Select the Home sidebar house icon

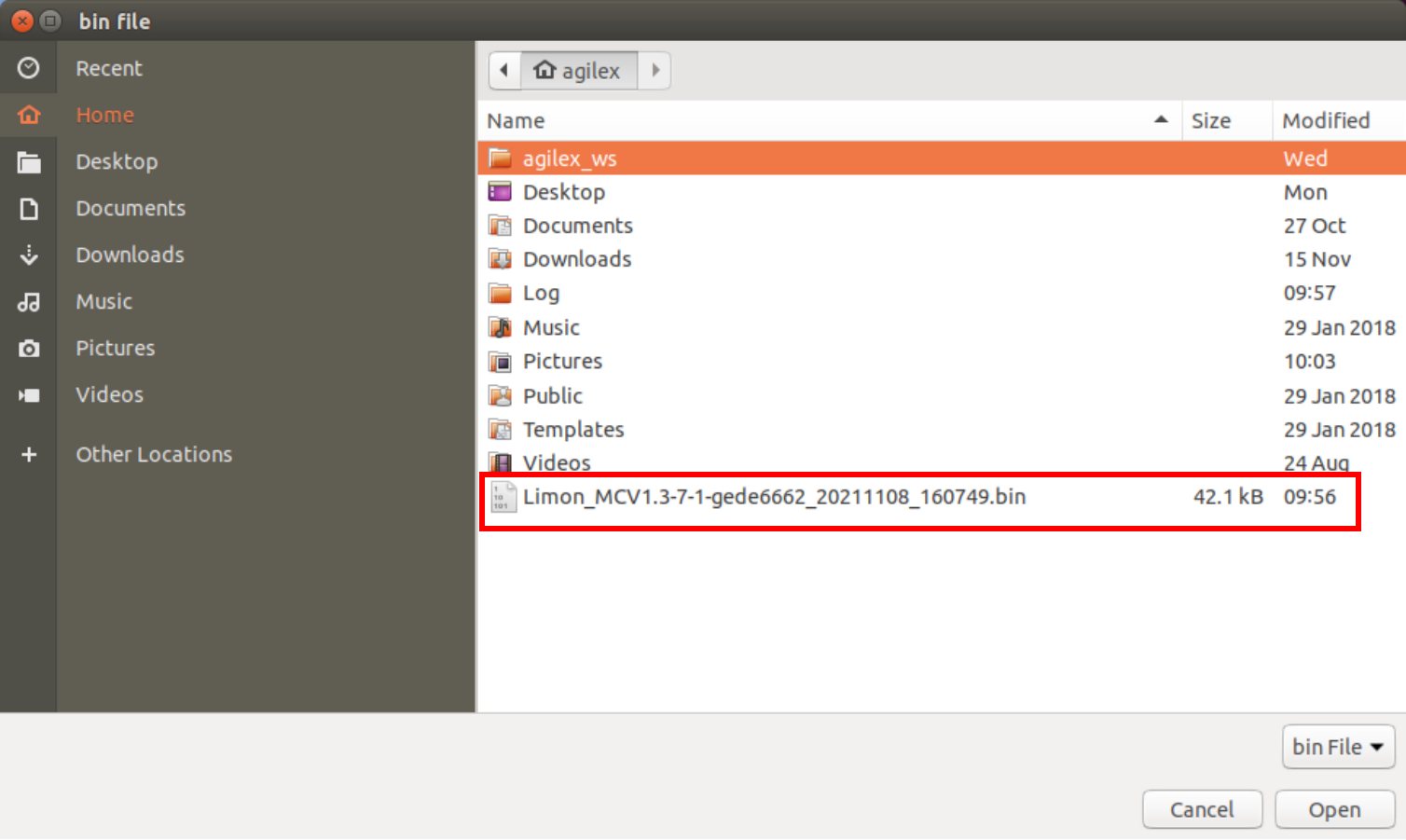tap(29, 115)
